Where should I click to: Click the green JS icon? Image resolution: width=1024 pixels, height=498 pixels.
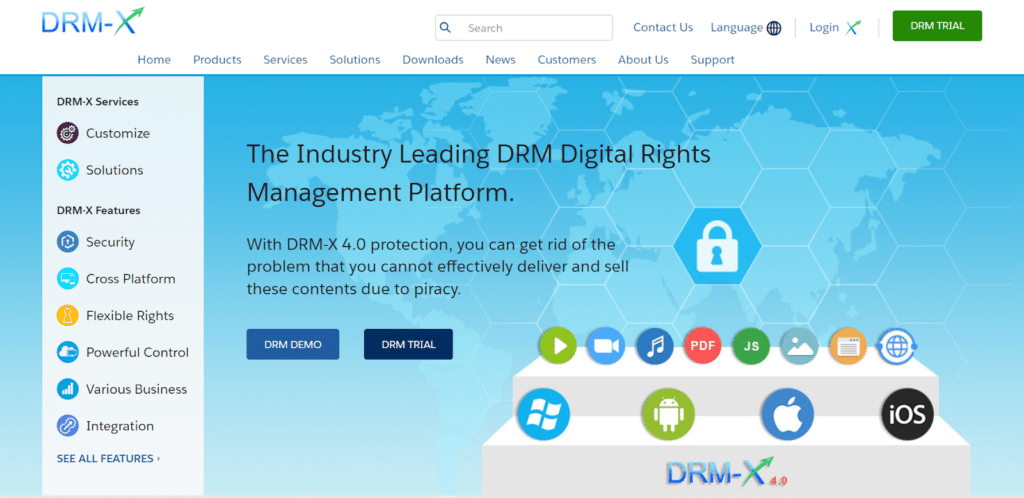point(751,346)
